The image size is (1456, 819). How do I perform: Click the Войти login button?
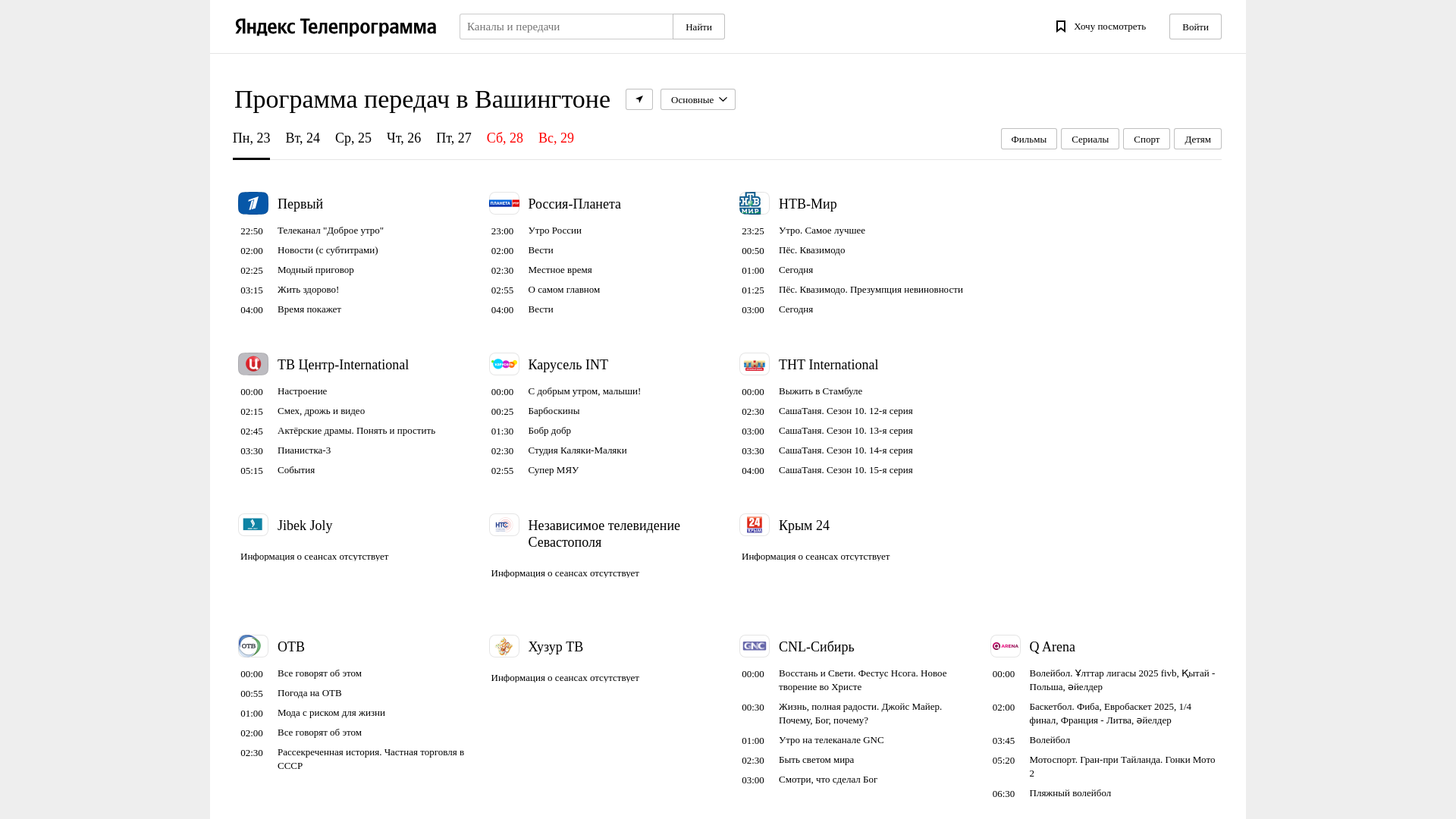[1195, 27]
